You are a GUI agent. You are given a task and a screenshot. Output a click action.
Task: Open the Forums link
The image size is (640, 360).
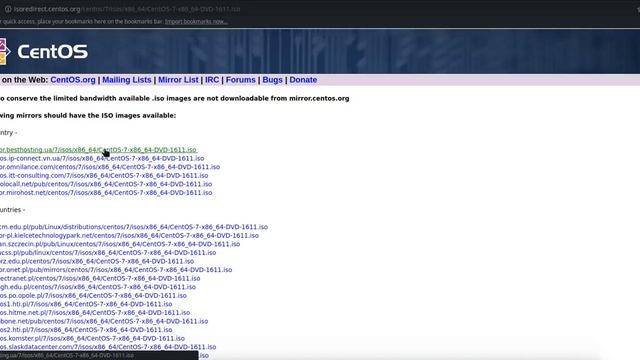[x=240, y=80]
